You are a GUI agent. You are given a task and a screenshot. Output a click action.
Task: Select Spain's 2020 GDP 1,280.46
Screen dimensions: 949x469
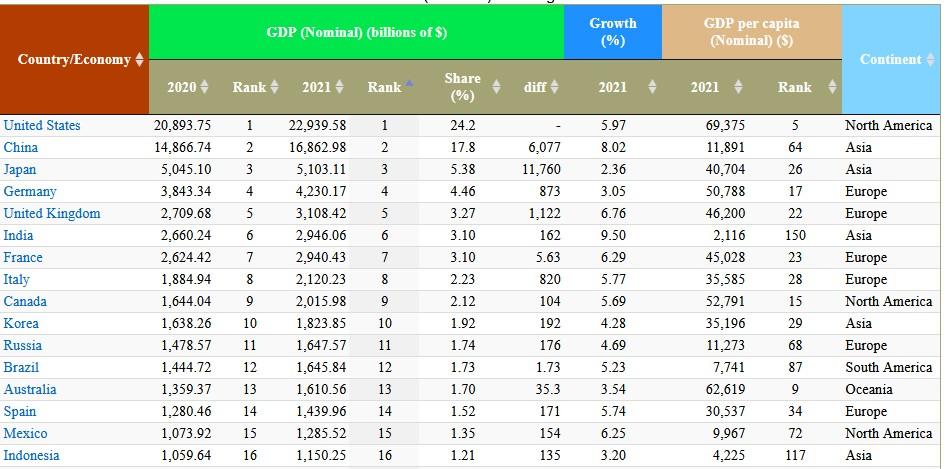pos(186,411)
